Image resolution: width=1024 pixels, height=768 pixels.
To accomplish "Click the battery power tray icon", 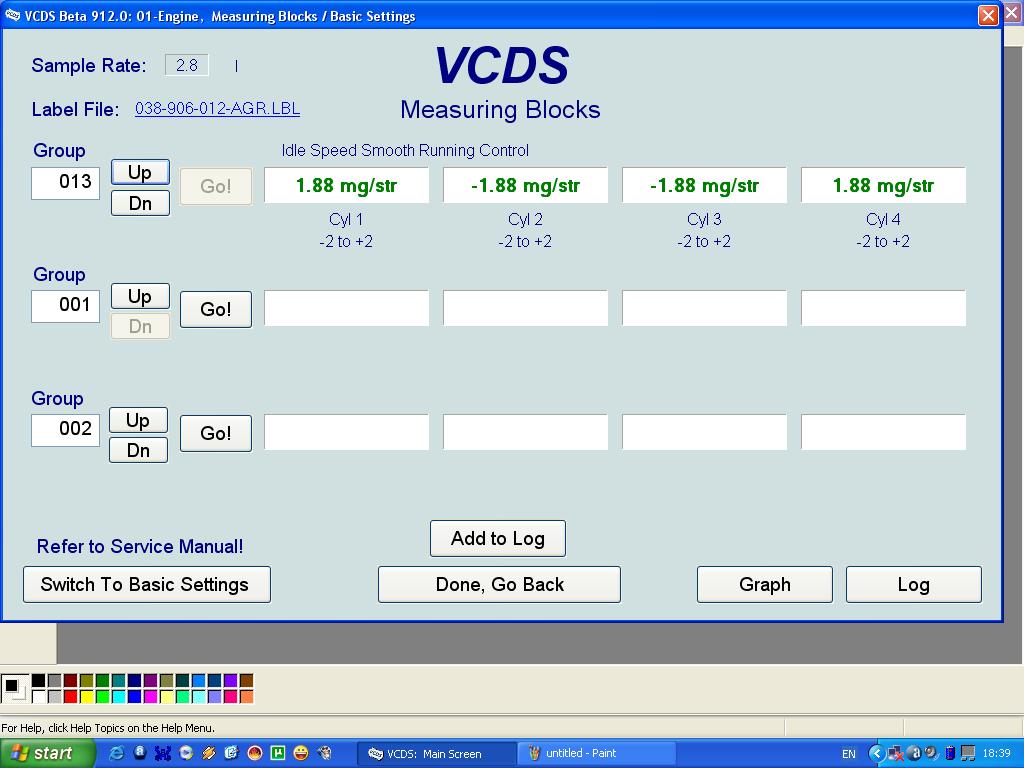I will [950, 753].
